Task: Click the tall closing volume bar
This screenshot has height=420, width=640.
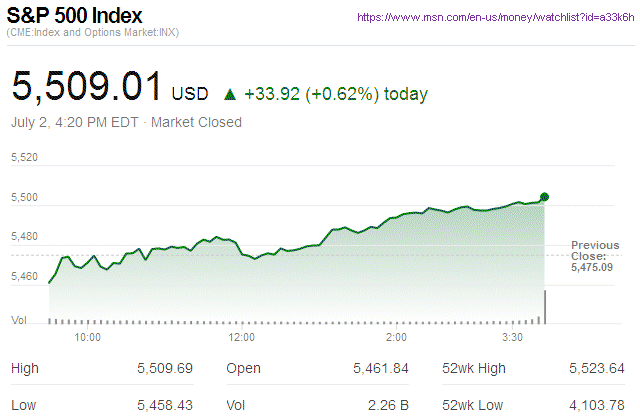Action: pos(545,306)
